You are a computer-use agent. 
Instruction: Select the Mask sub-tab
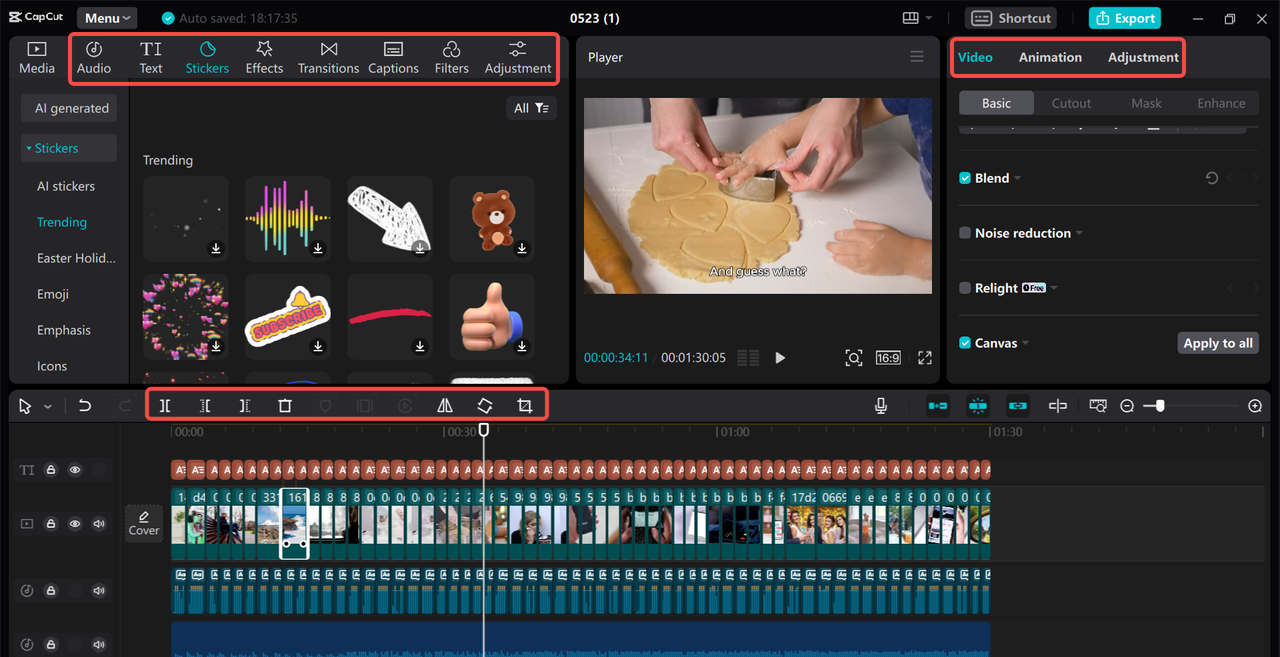(x=1146, y=103)
